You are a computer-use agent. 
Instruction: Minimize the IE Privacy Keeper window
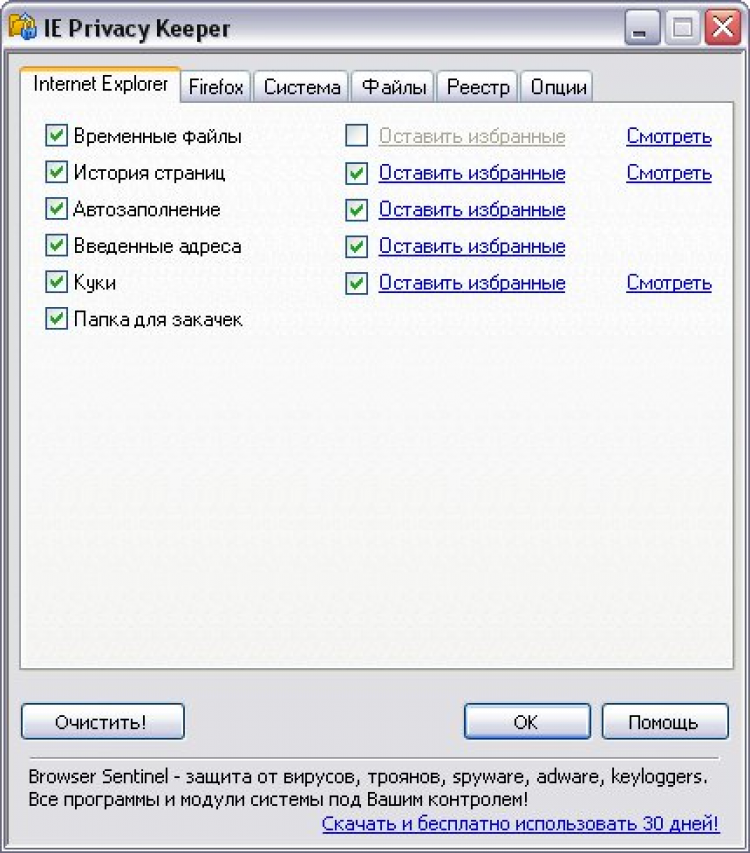[x=642, y=27]
